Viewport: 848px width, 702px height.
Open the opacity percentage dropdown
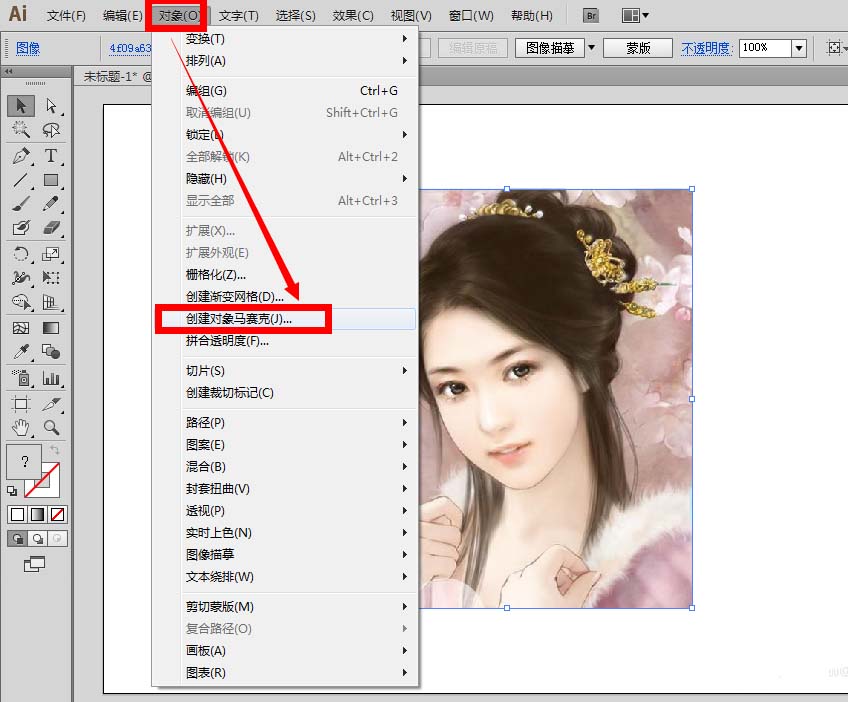[799, 48]
